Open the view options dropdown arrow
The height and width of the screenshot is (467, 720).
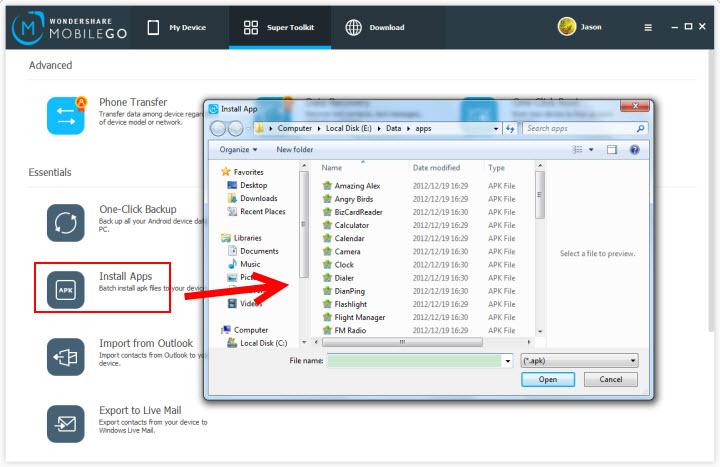(x=591, y=150)
